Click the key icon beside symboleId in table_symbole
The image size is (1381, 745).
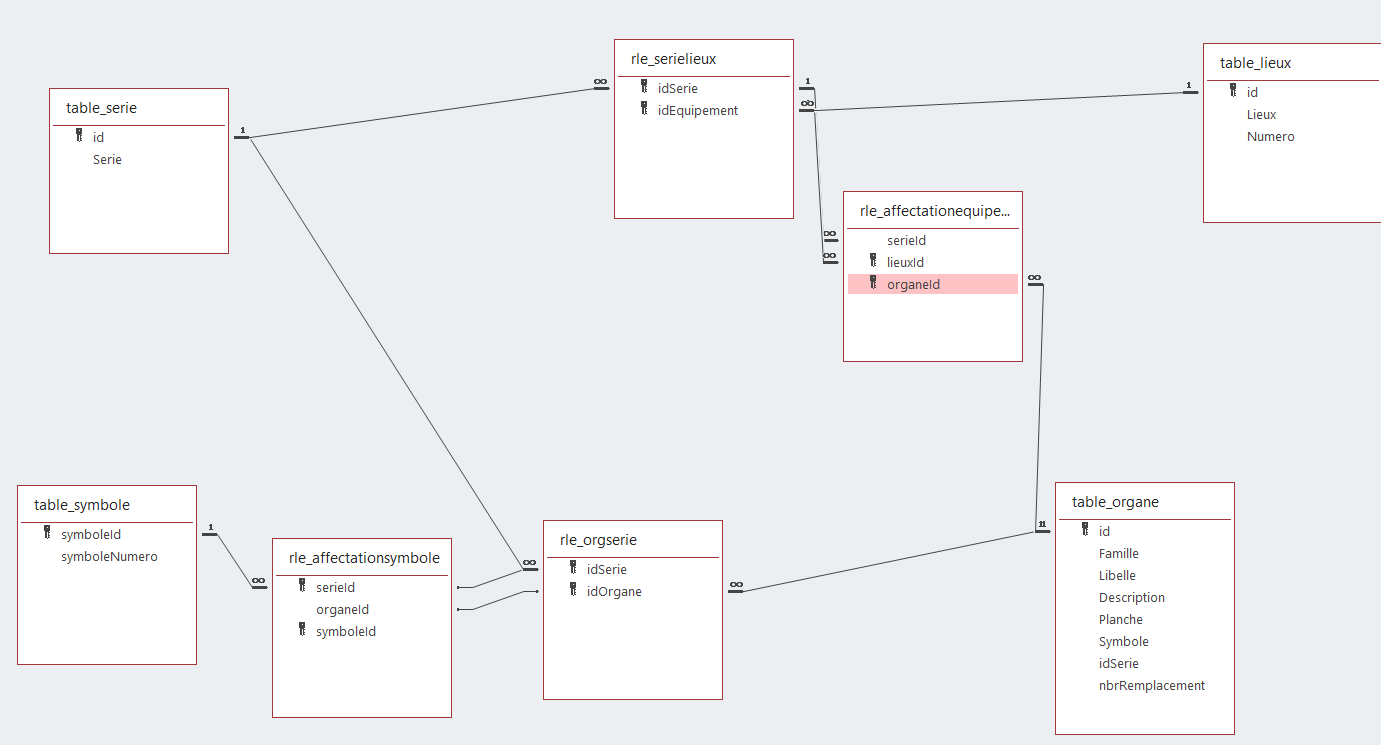click(47, 533)
